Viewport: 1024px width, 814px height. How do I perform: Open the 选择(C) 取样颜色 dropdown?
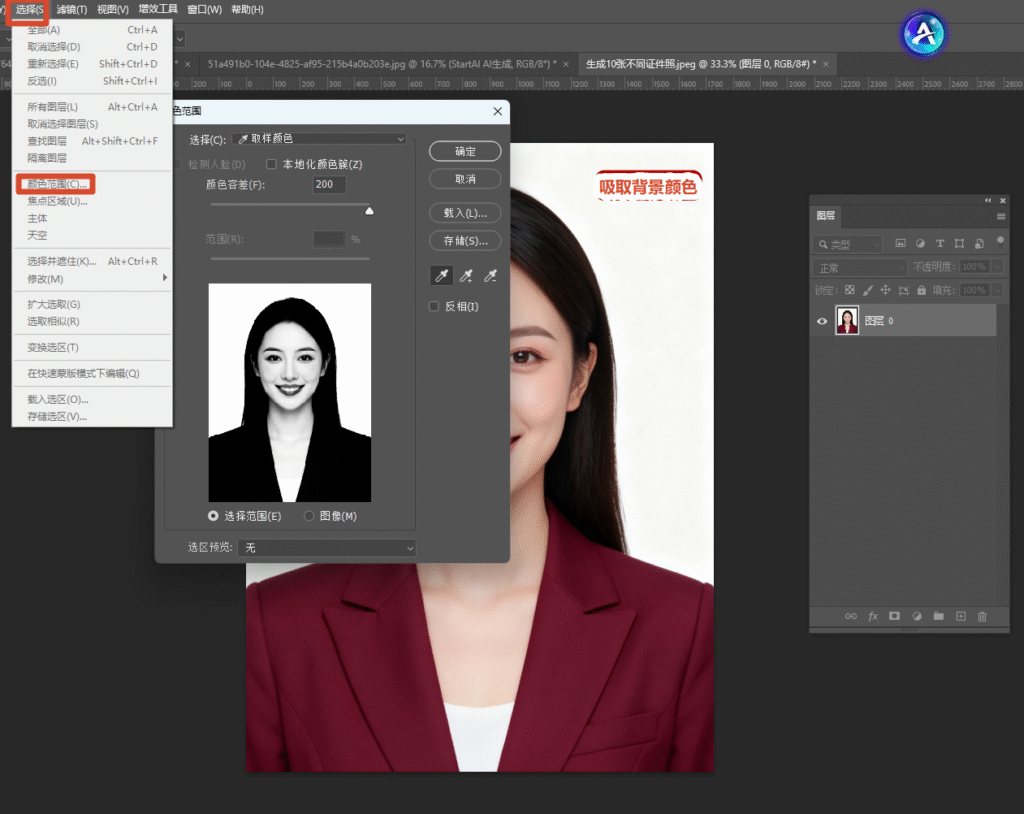click(x=319, y=138)
